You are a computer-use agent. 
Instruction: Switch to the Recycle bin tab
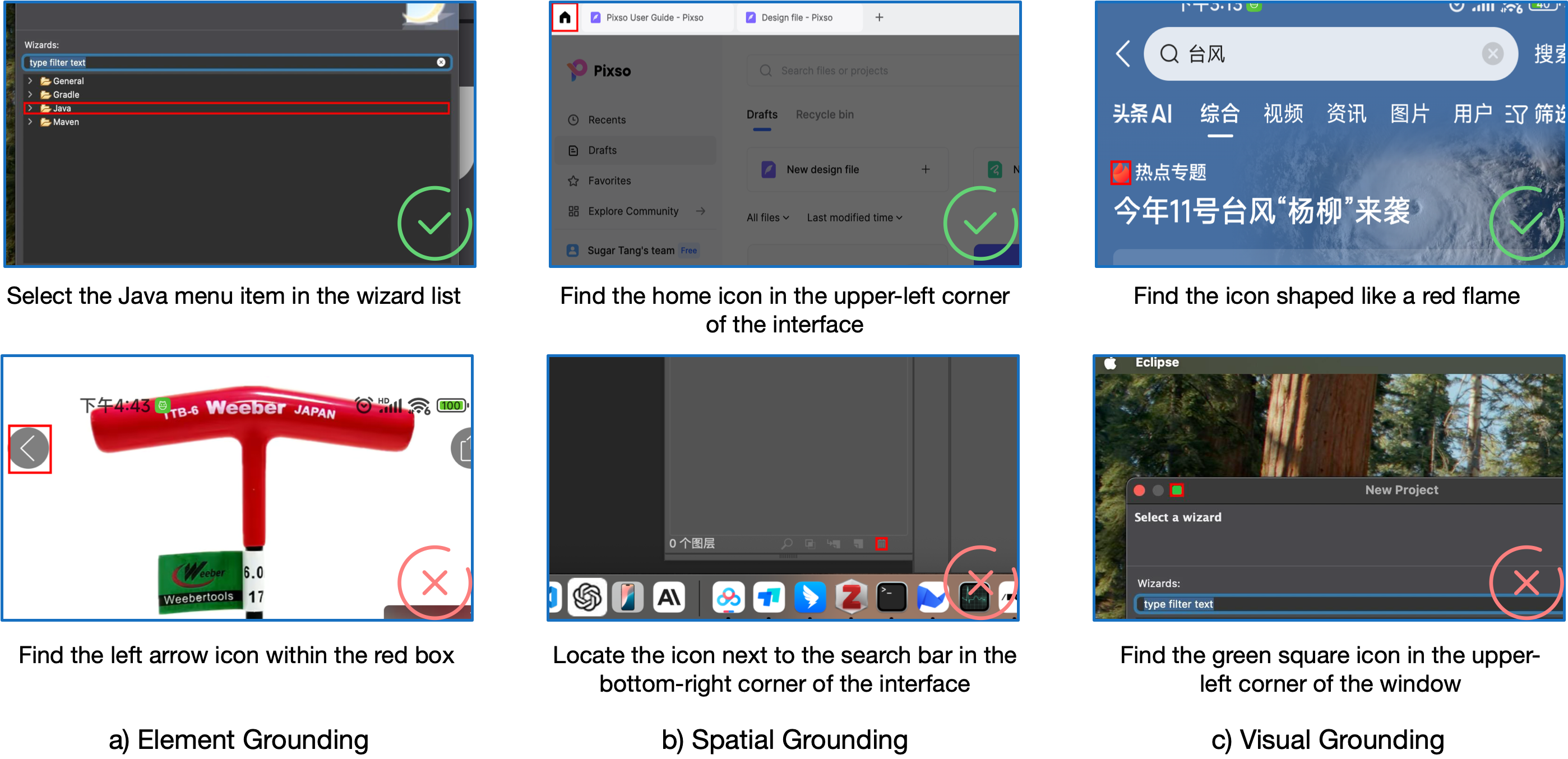point(824,114)
